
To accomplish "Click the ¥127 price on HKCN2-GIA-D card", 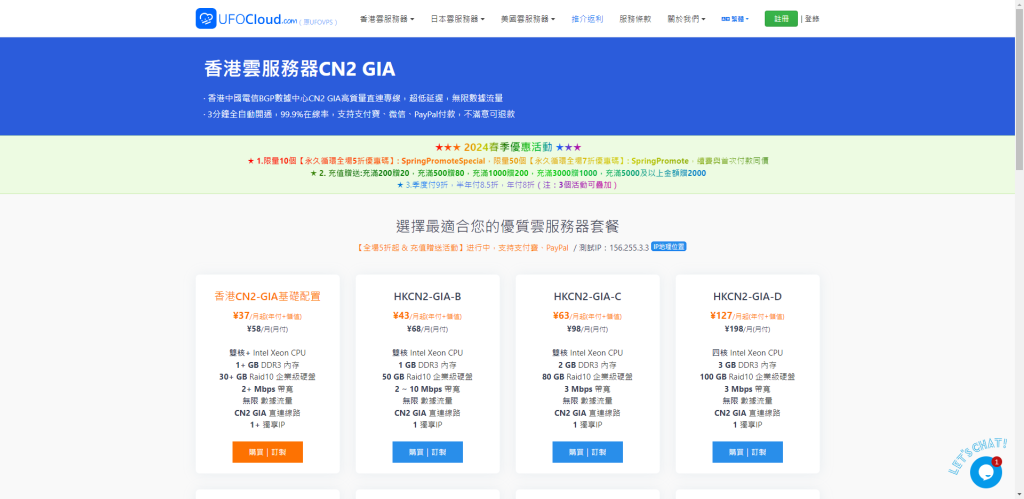I will tap(722, 315).
